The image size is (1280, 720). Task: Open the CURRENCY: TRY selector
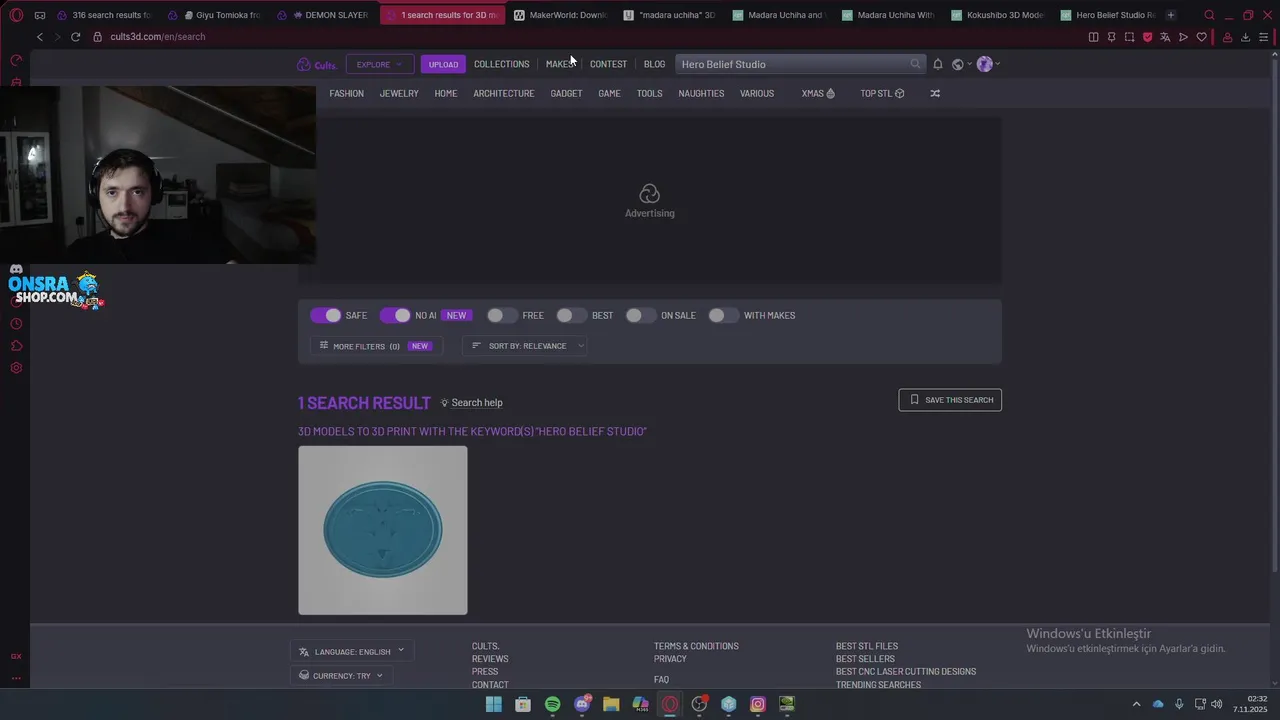click(341, 675)
